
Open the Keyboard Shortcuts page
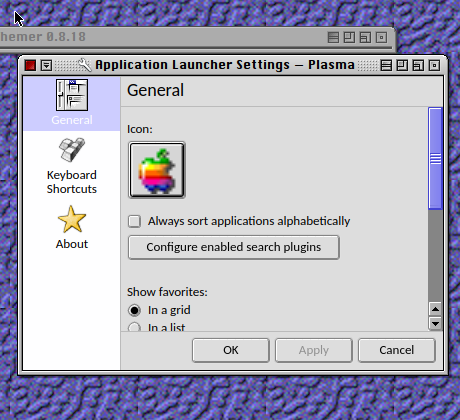point(72,166)
